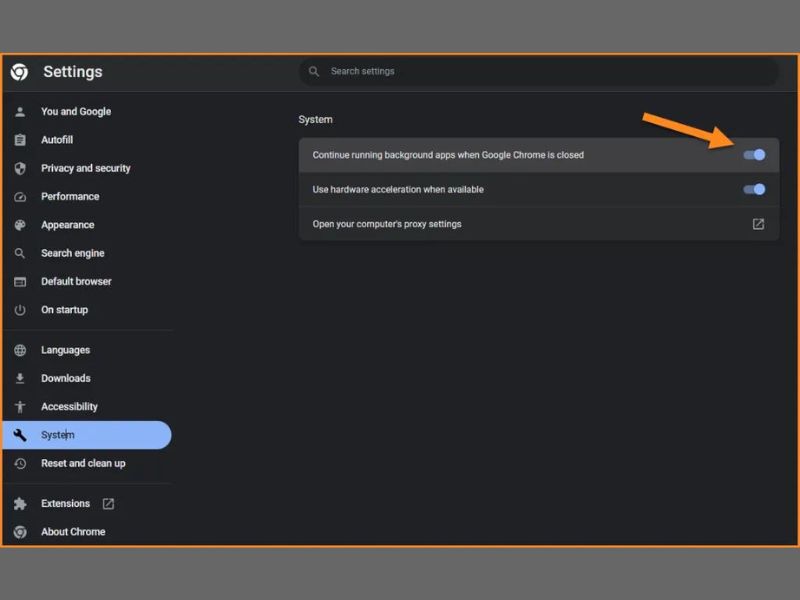Click the wrench icon for System
Screen dimensions: 800x600
(20, 435)
